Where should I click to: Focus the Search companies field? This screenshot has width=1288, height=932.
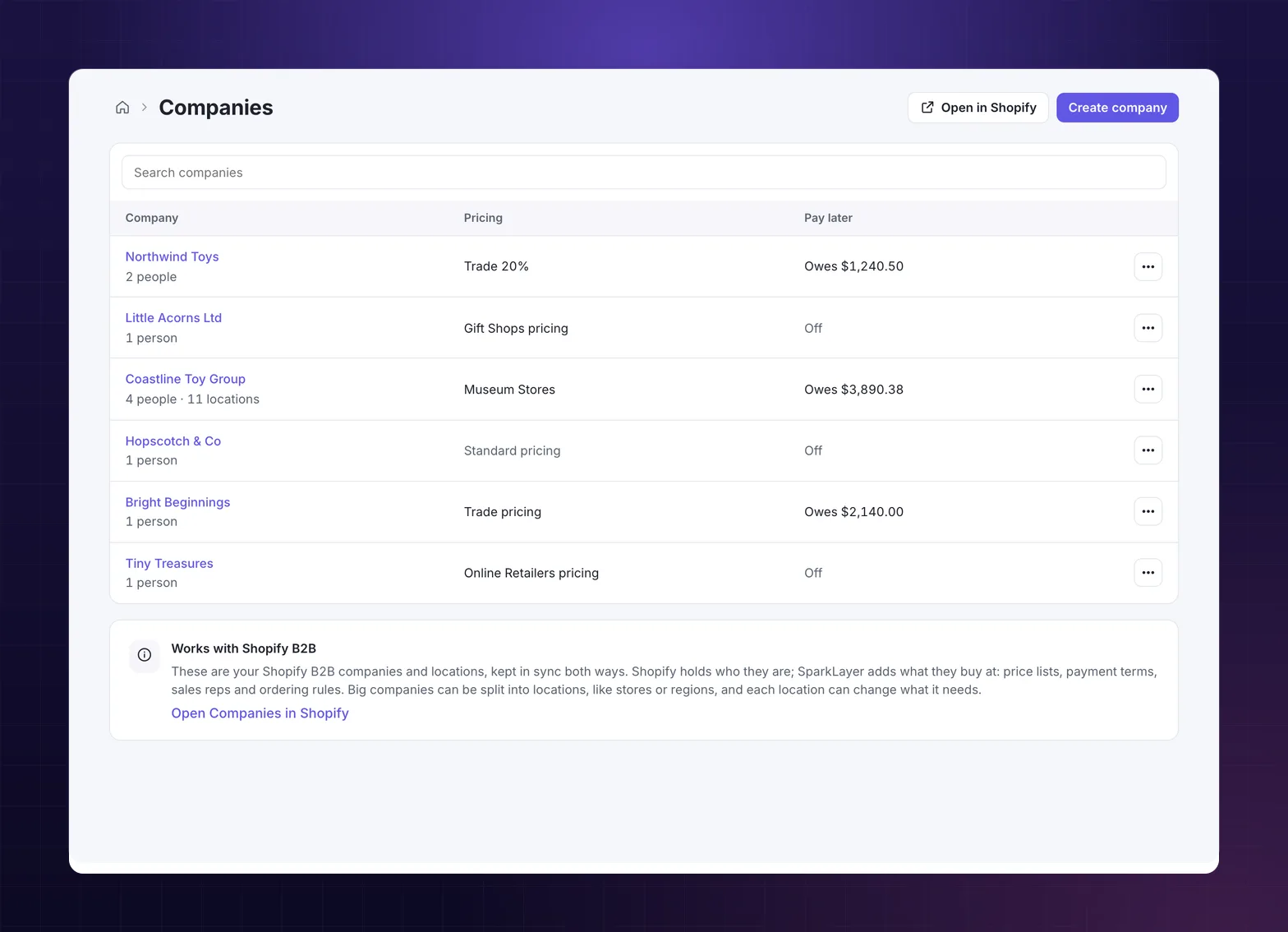point(644,173)
